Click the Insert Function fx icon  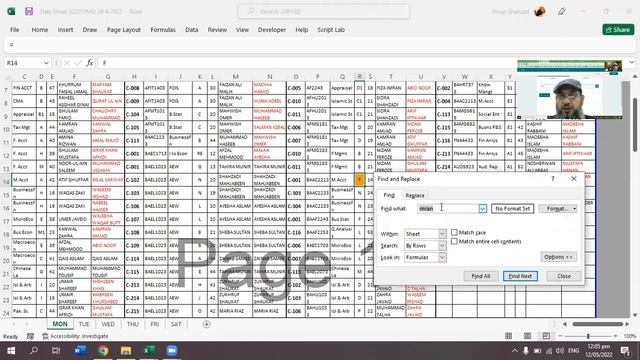(x=89, y=63)
